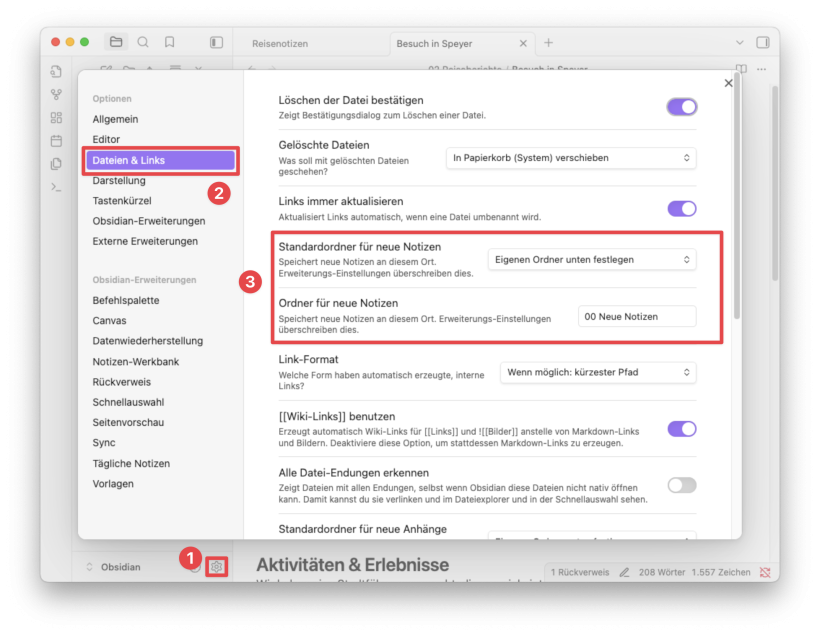Enable 'Alle Datei-Endungen erkennen' toggle
Screen dimensions: 820x635
coord(681,485)
